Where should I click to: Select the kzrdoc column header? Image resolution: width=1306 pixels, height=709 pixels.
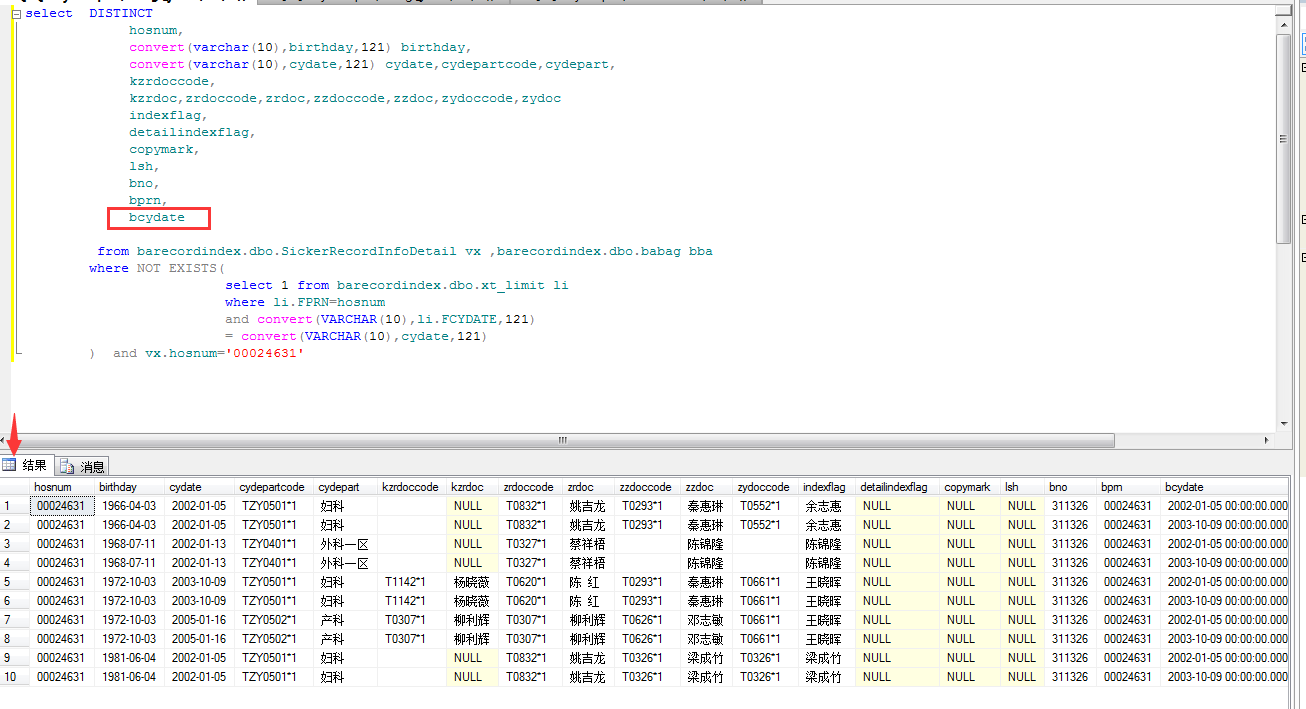(x=473, y=487)
